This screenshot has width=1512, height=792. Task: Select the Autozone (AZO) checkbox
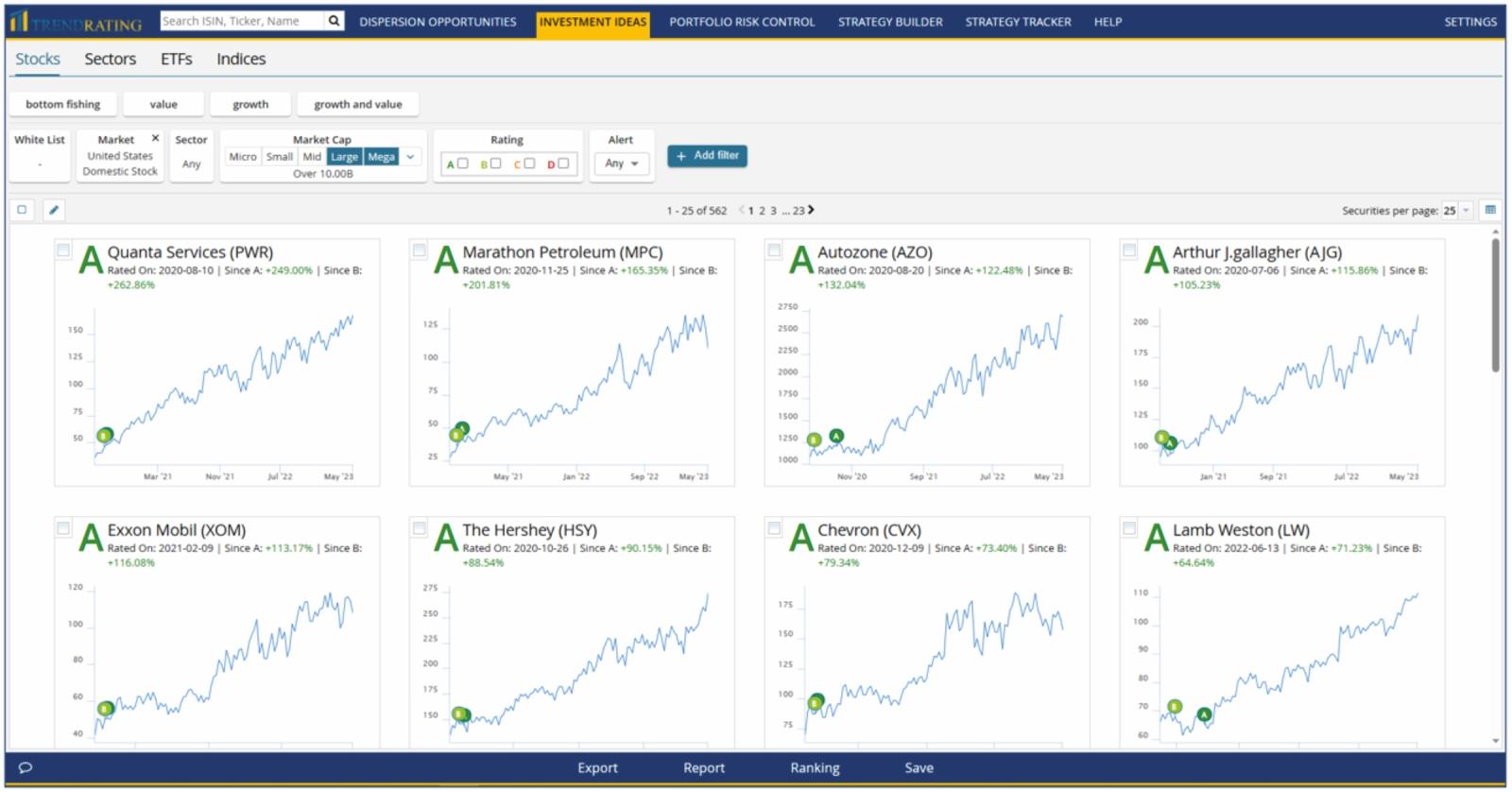774,250
